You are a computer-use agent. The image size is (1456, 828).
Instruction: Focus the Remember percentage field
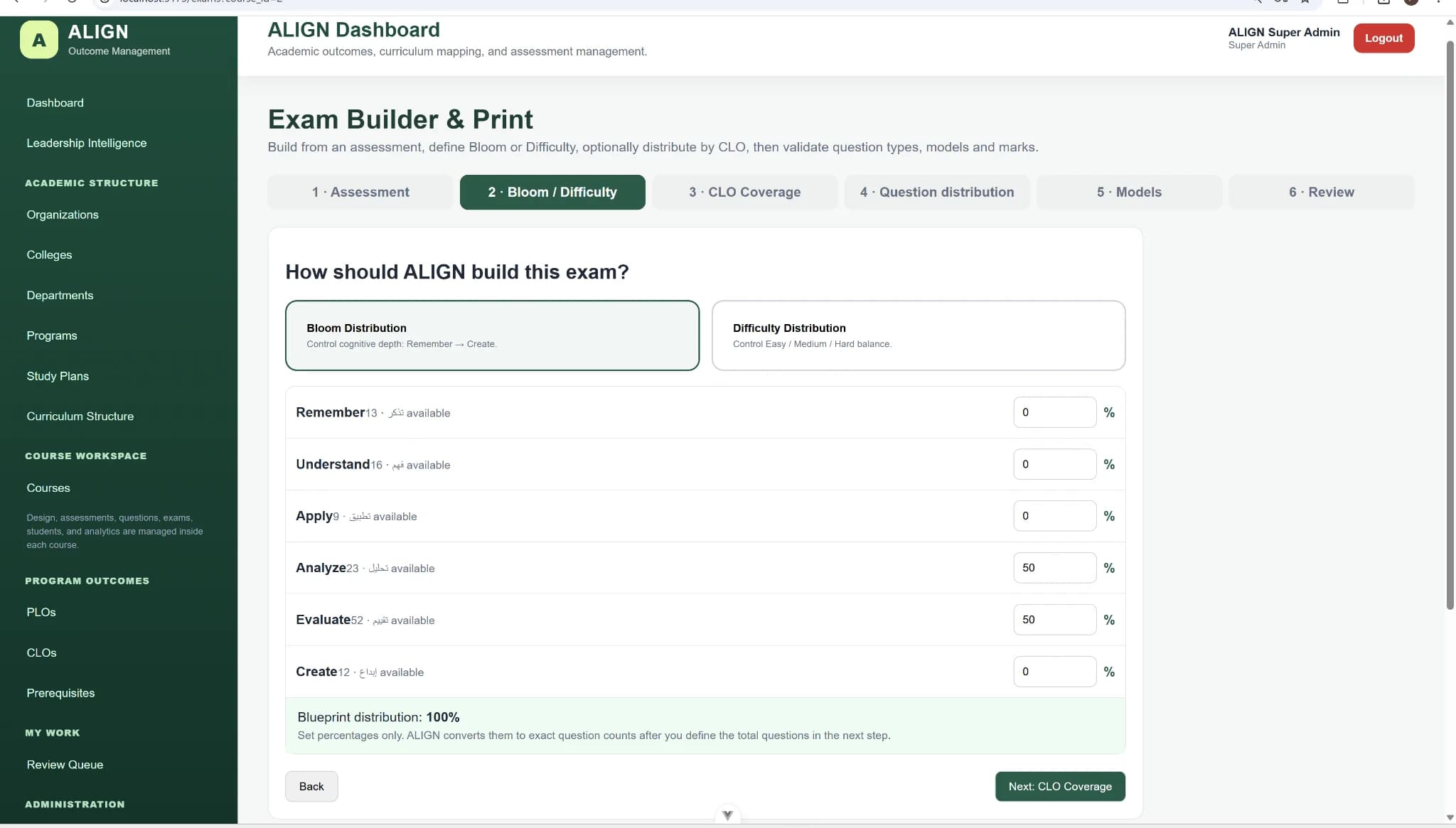coord(1054,412)
